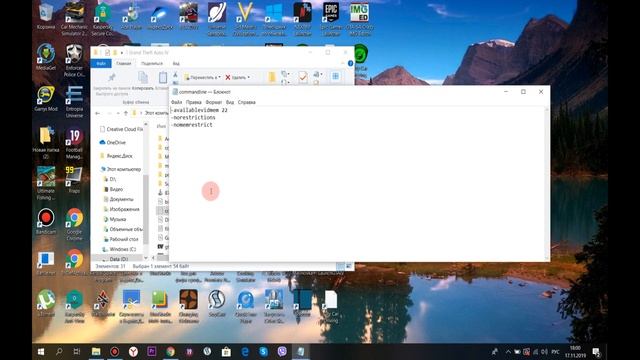The width and height of the screenshot is (640, 360).
Task: Switch to the Поделиться ribbon tab in Explorer
Action: [152, 63]
